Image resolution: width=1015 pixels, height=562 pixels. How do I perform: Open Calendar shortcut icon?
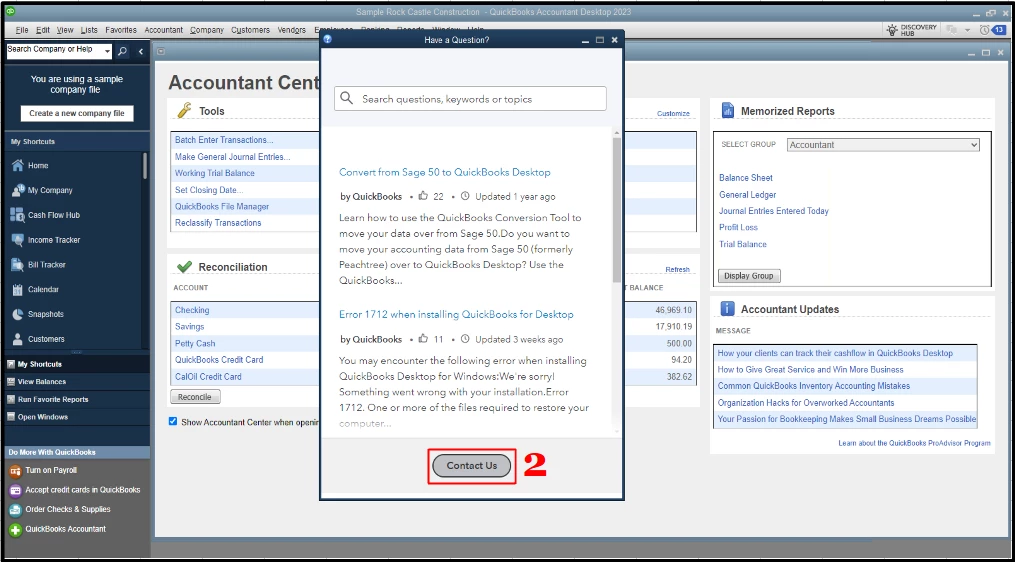click(x=17, y=289)
